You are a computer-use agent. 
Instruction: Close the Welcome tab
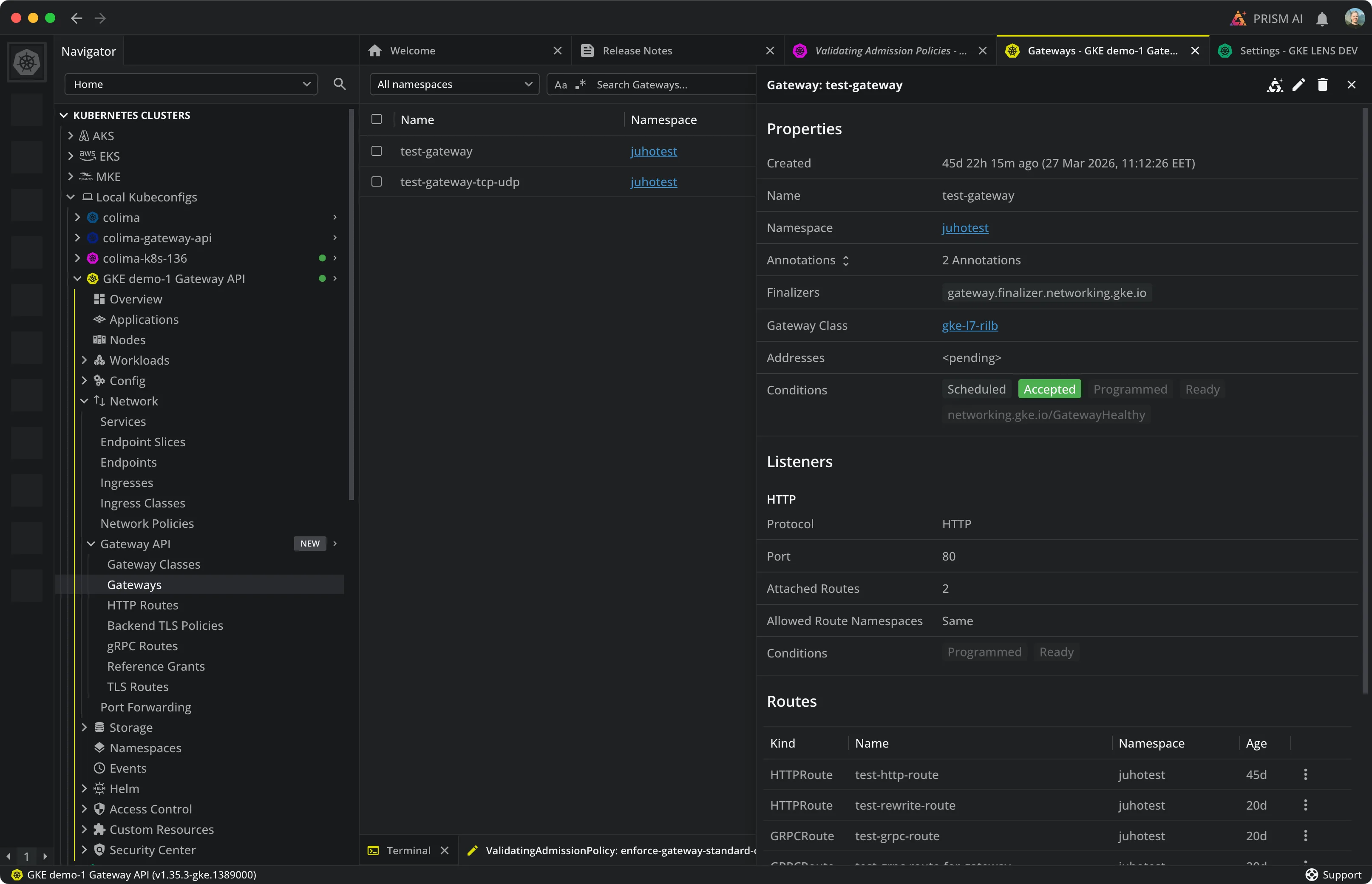click(x=557, y=51)
